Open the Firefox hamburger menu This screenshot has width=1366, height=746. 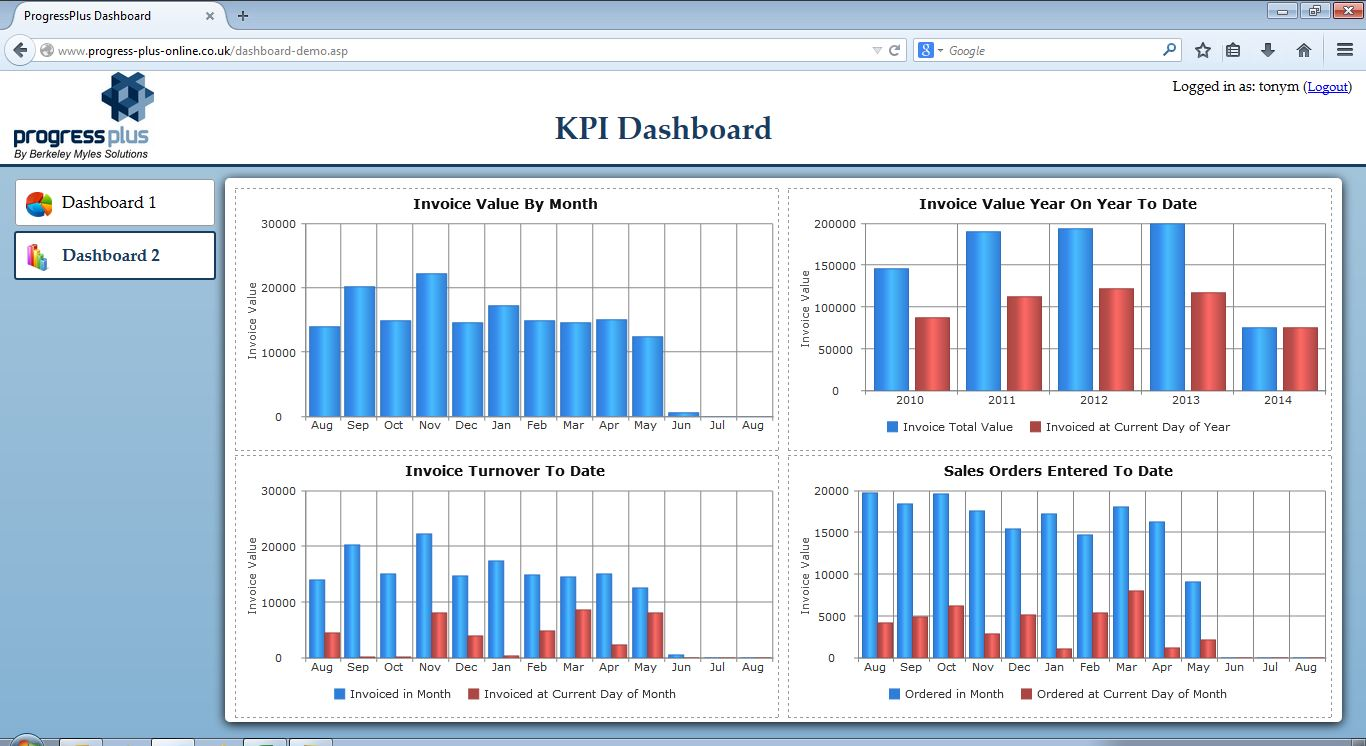pyautogui.click(x=1344, y=50)
